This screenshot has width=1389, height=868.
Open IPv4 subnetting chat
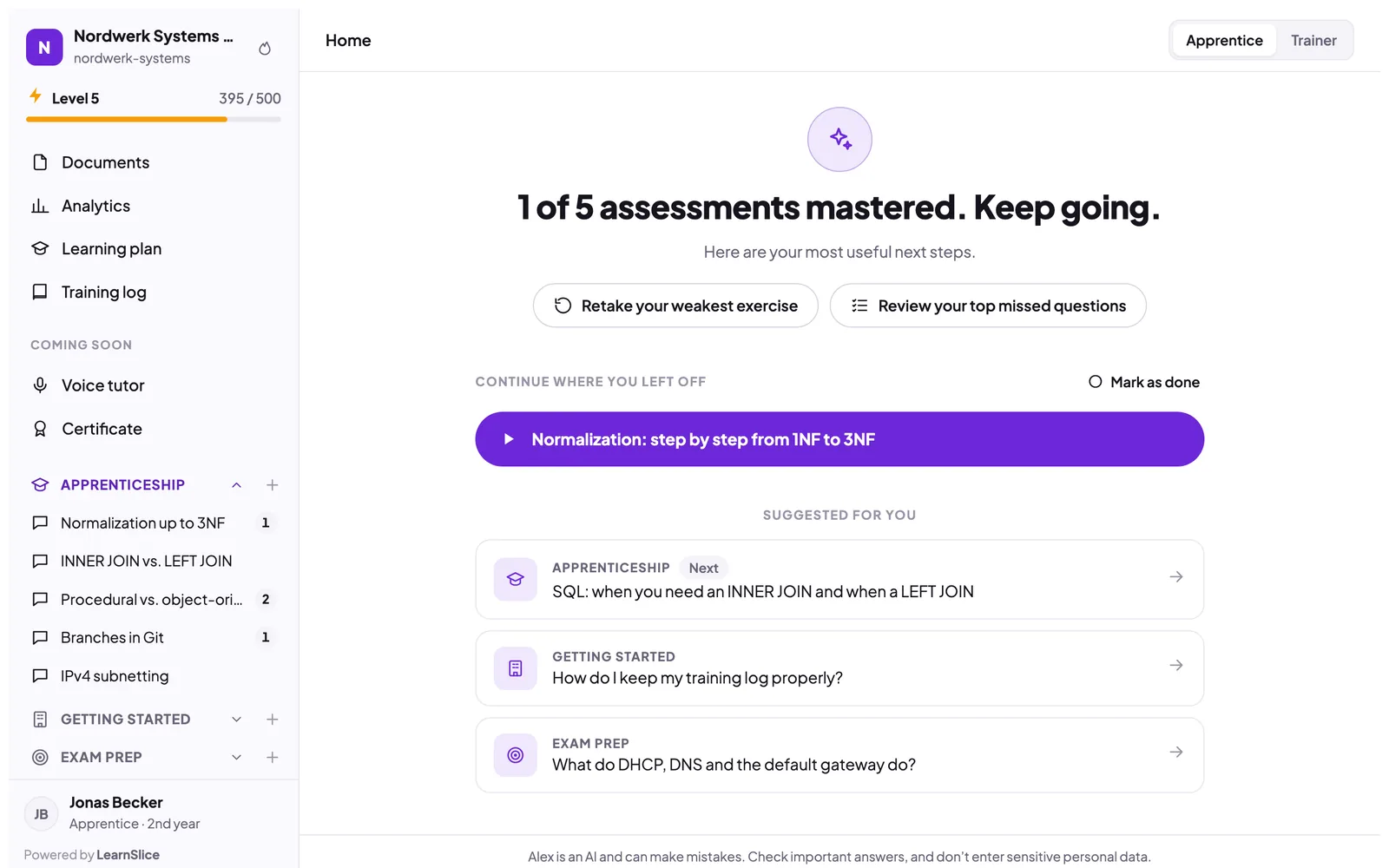[x=154, y=675]
